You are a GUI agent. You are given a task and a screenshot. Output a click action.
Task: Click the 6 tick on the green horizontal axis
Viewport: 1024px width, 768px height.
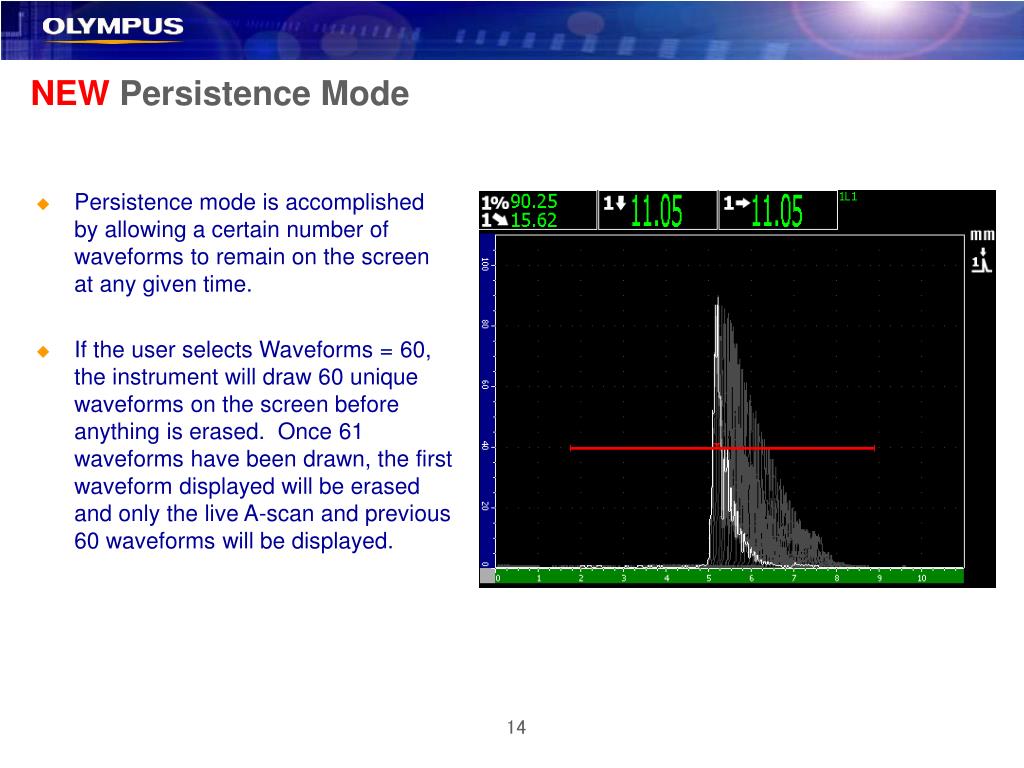[x=751, y=578]
